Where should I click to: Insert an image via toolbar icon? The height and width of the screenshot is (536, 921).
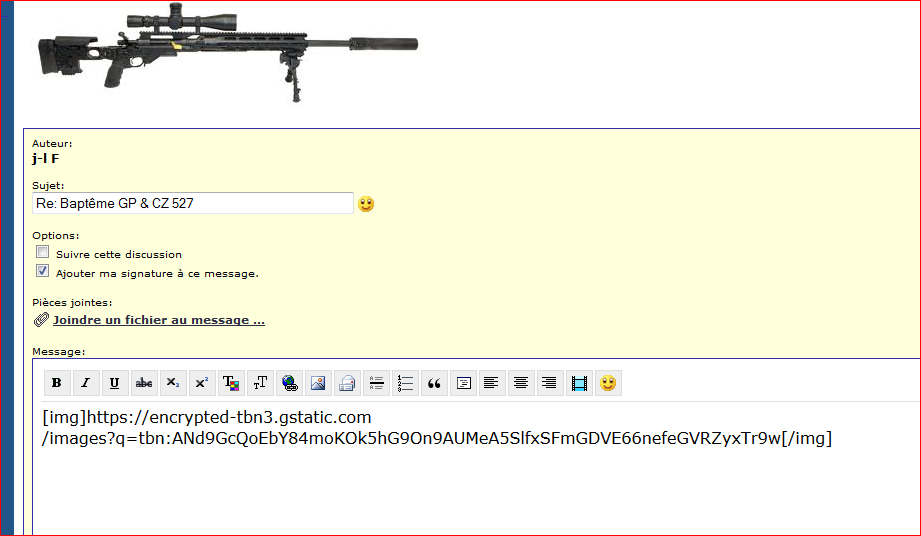[x=318, y=383]
